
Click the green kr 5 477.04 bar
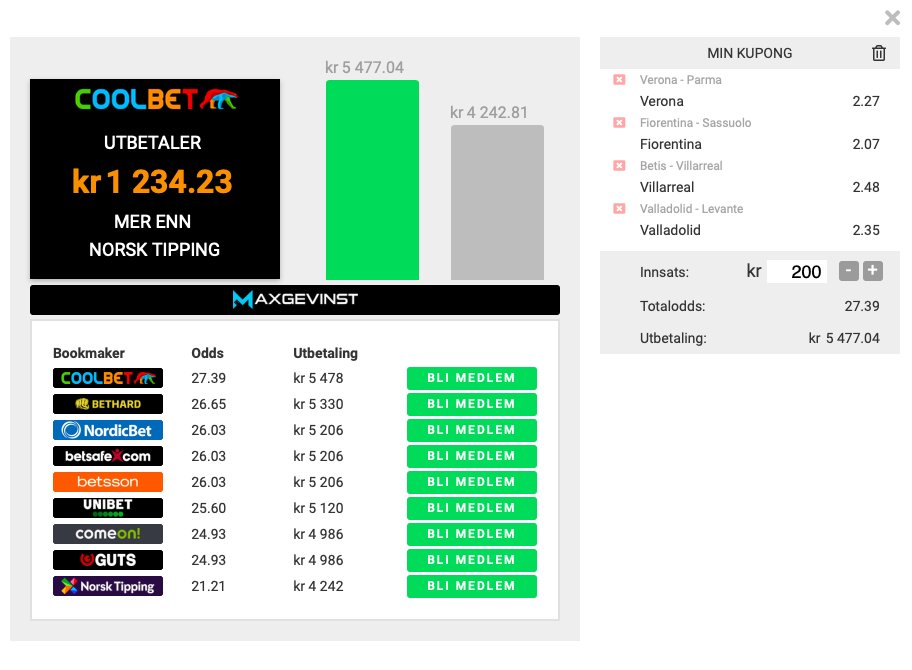pyautogui.click(x=372, y=180)
